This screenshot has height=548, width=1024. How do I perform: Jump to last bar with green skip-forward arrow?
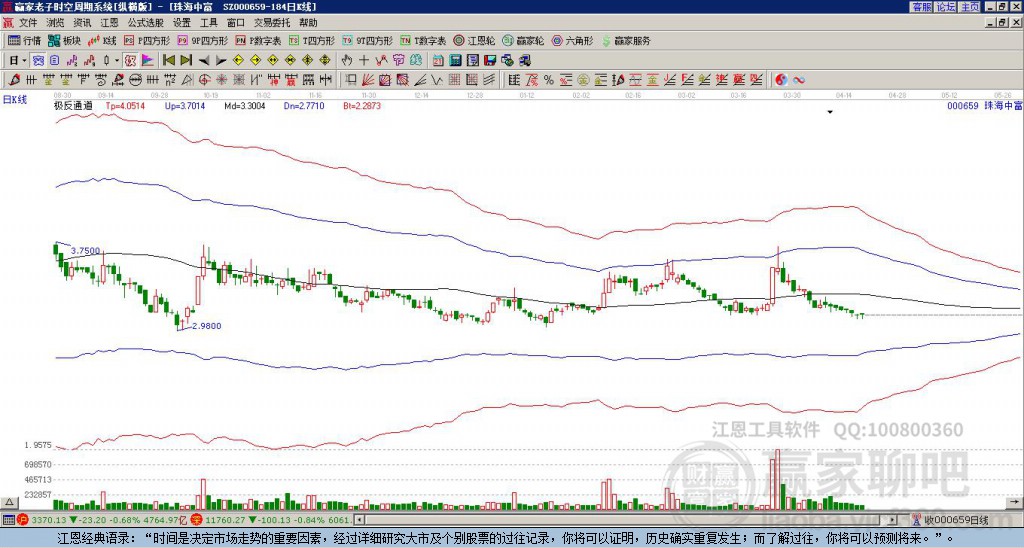tap(186, 60)
